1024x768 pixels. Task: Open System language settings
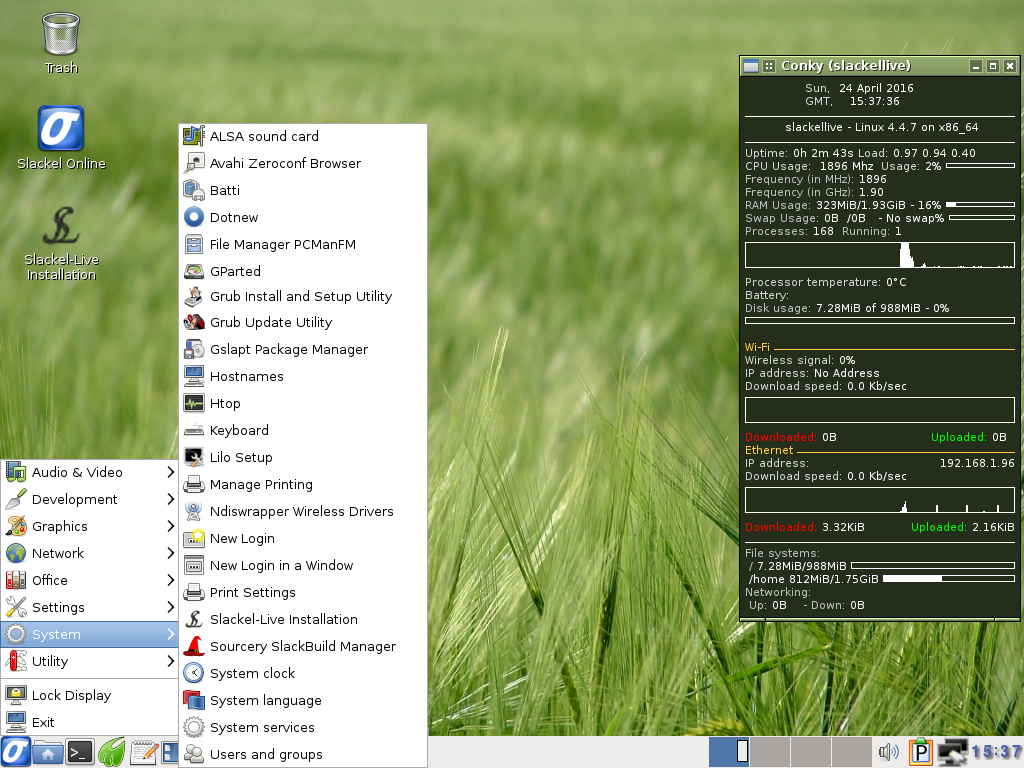coord(303,700)
